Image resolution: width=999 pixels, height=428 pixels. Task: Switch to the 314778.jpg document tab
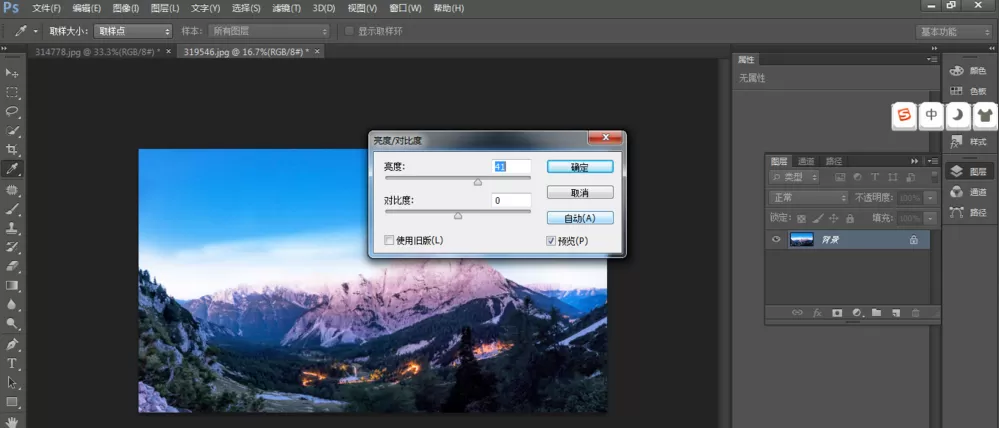tap(97, 52)
